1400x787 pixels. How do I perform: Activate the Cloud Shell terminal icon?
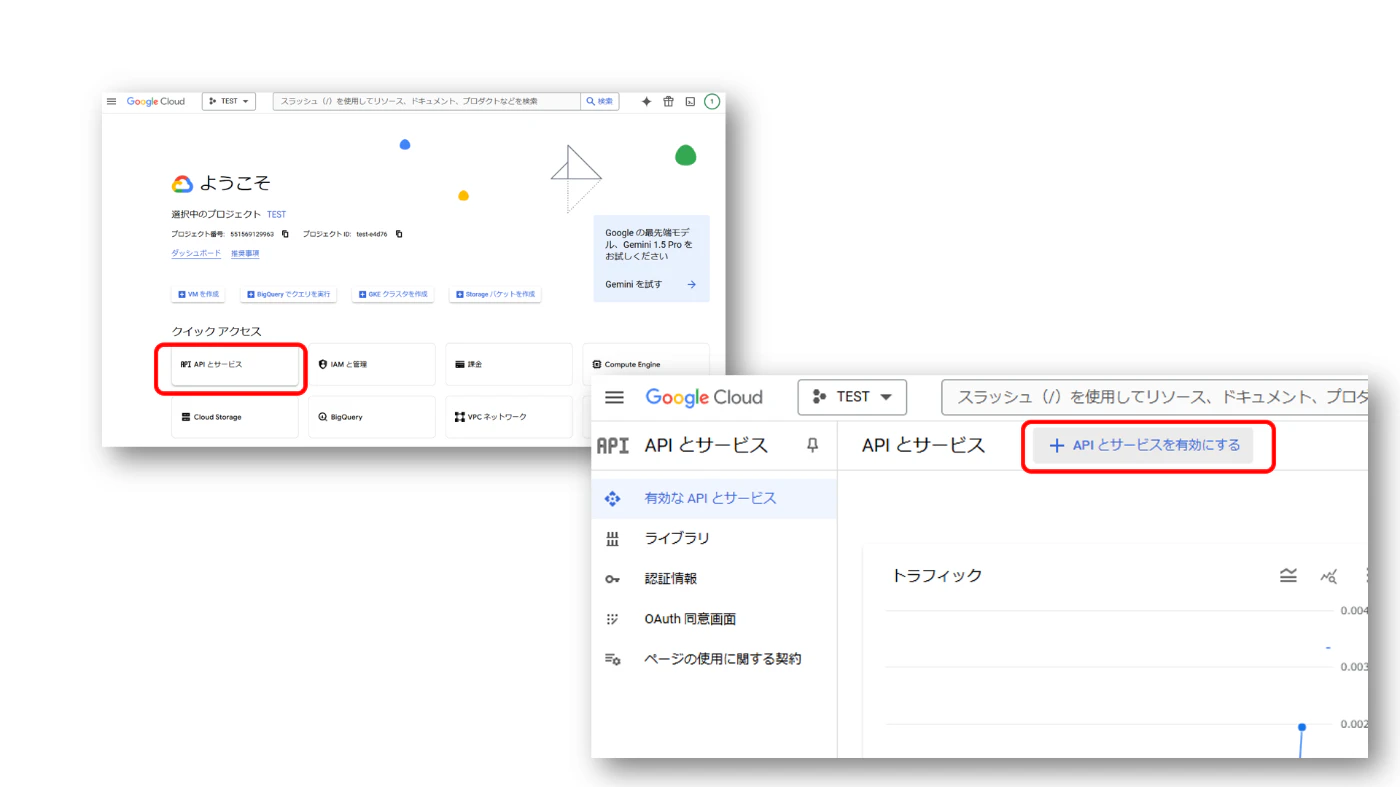pos(690,101)
